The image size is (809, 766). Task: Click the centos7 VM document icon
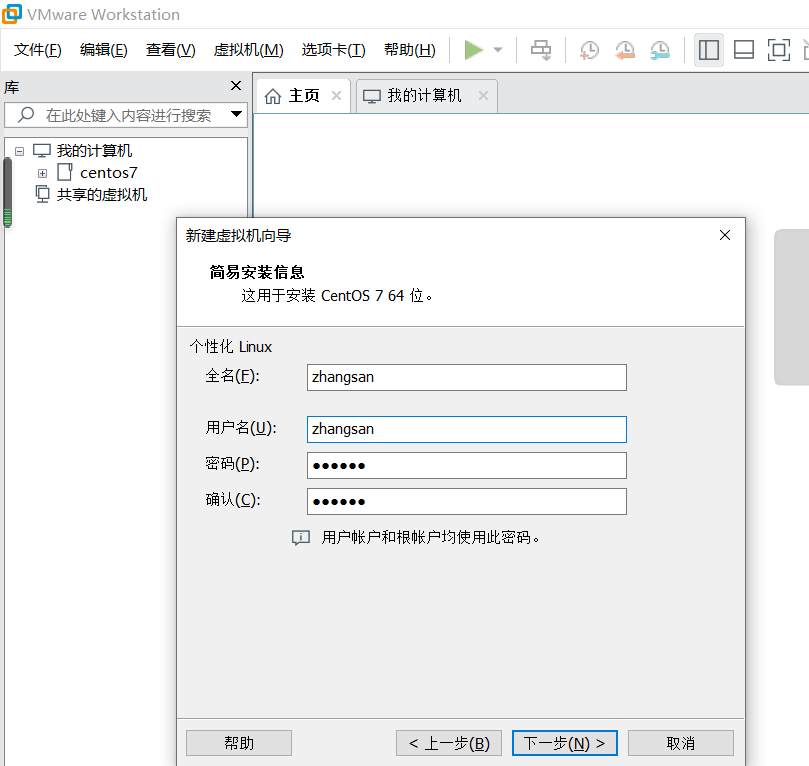64,172
